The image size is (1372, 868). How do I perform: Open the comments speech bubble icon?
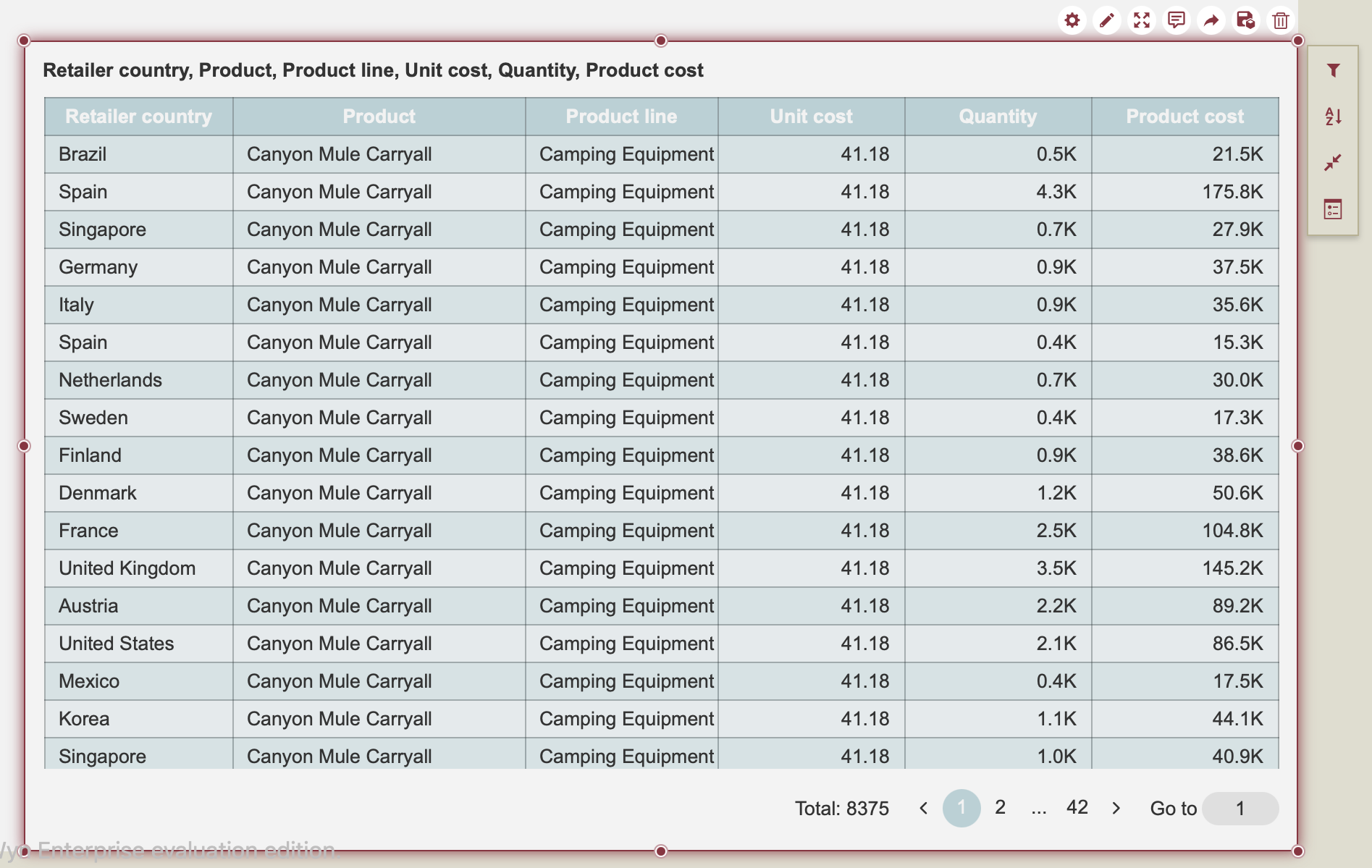[x=1176, y=20]
